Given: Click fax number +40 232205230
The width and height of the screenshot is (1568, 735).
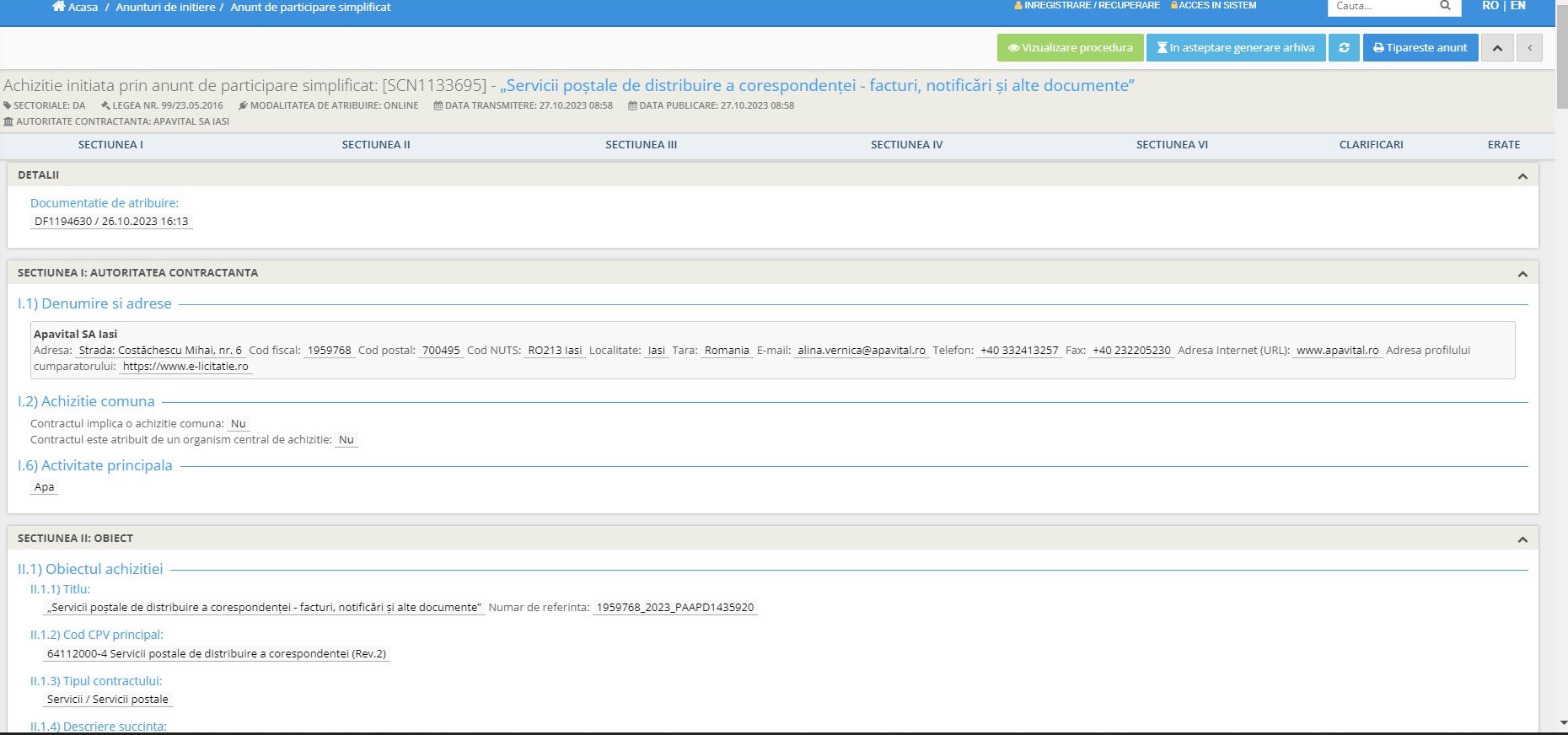Looking at the screenshot, I should (1131, 351).
